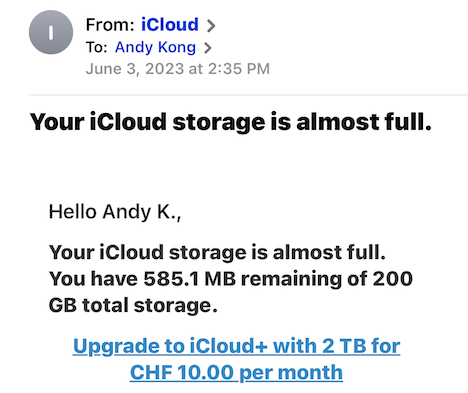
Task: Click the divider line under the header
Action: 248,95
